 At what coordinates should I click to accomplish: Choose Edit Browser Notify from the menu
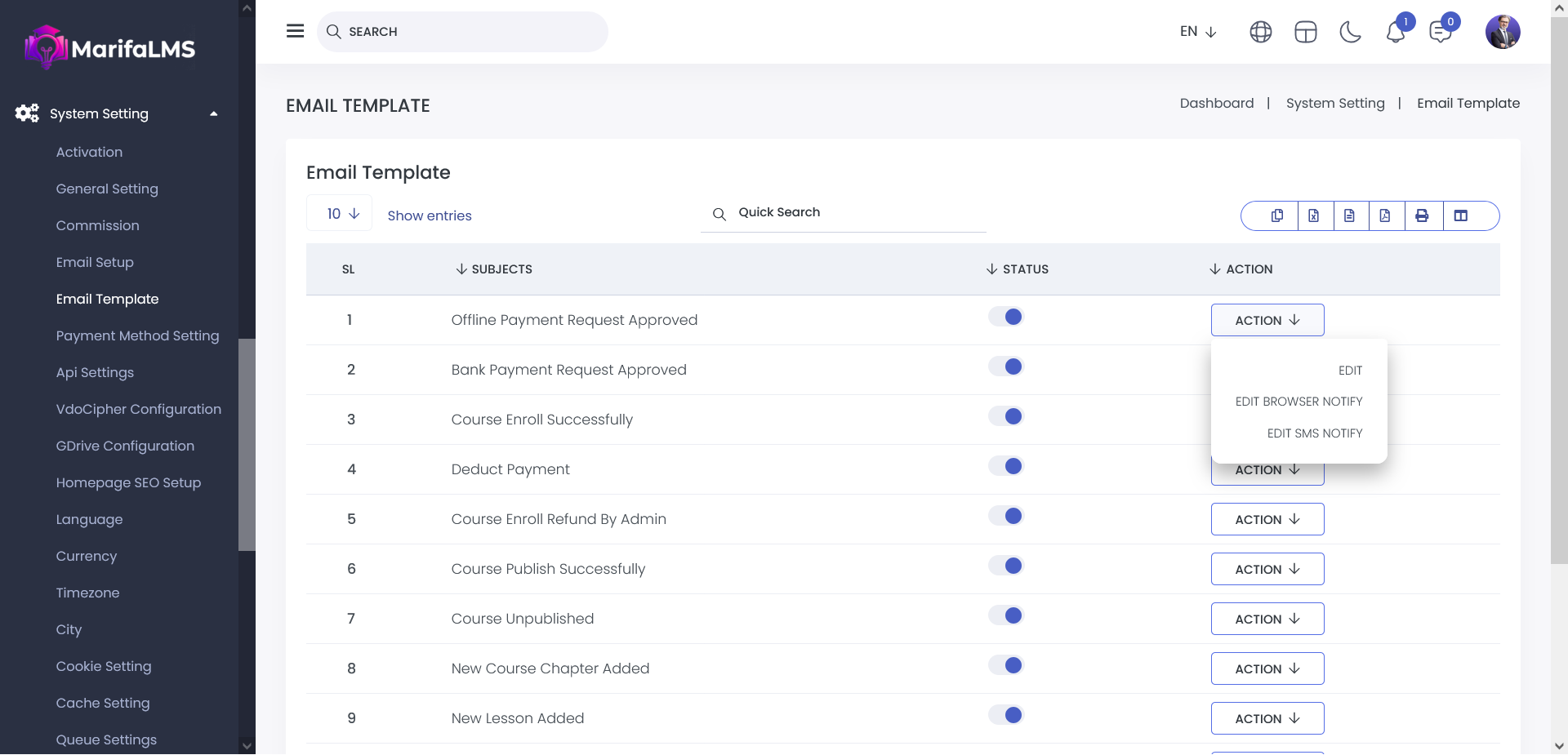tap(1298, 402)
